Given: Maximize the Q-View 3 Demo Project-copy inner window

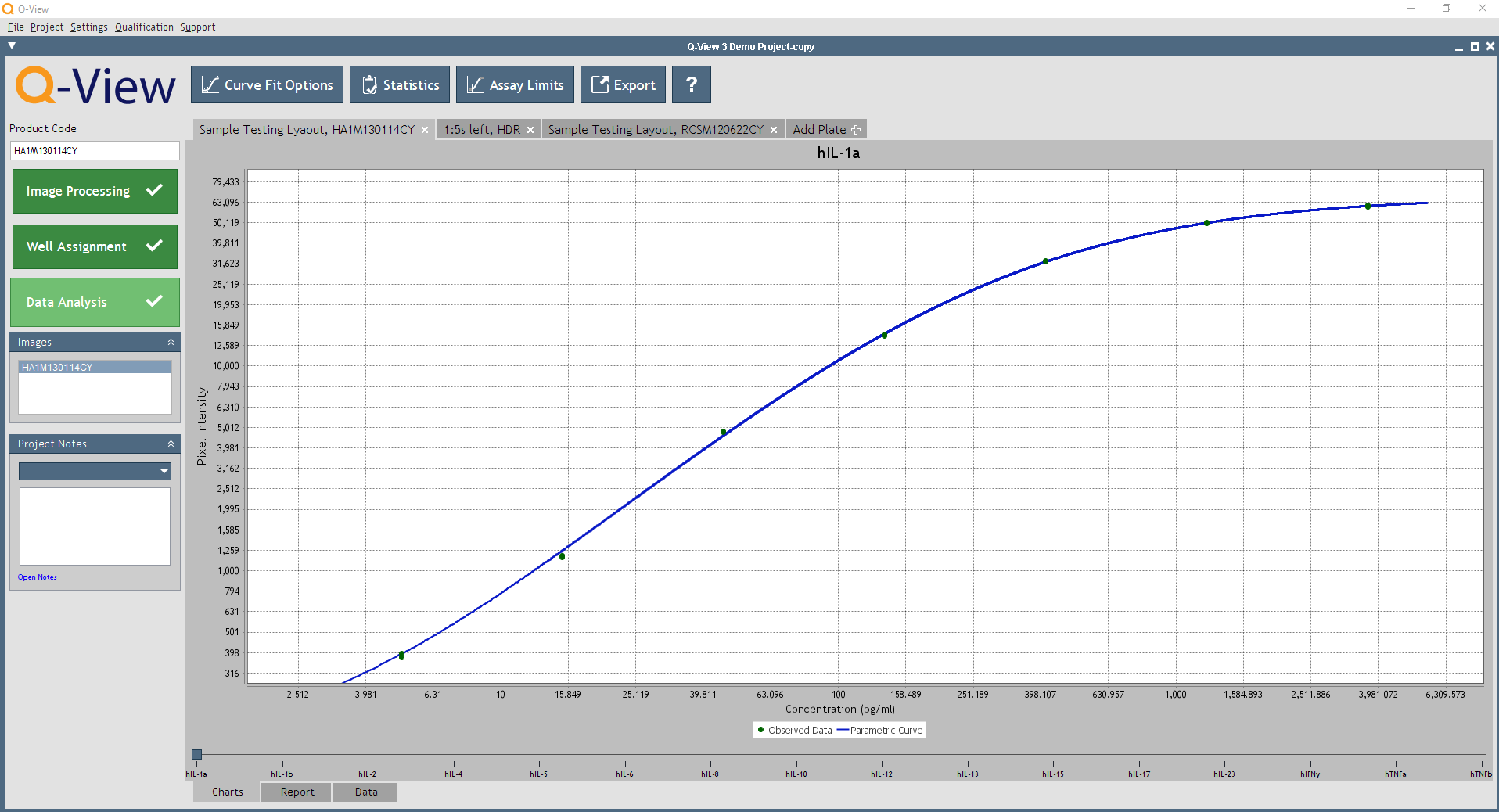Looking at the screenshot, I should [1475, 47].
